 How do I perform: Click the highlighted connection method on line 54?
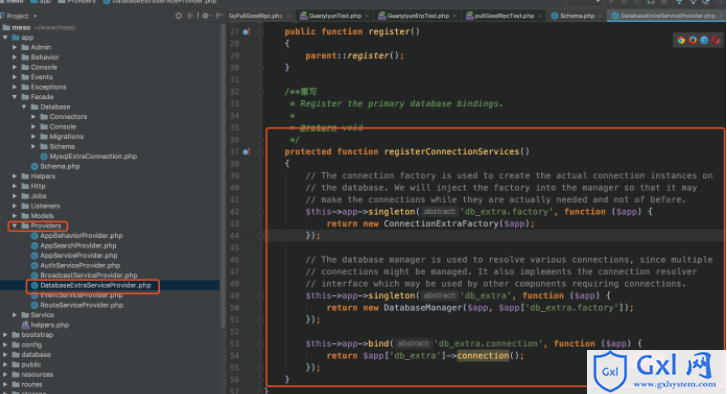click(x=483, y=356)
